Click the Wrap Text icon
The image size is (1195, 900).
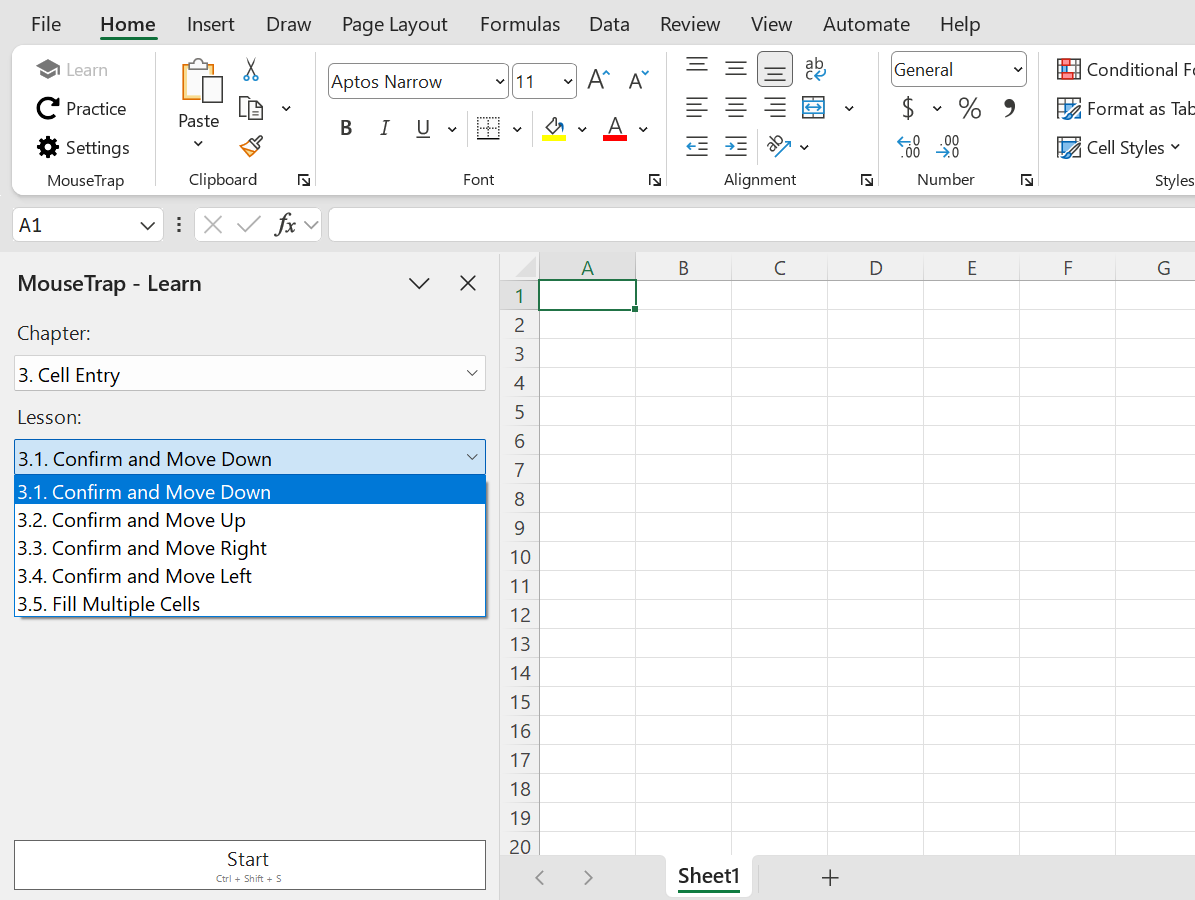tap(815, 69)
